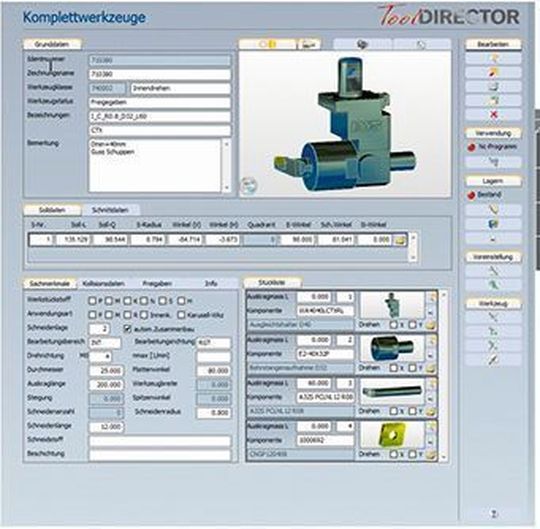Click the 3D view rotate icon in preview corner
The width and height of the screenshot is (540, 529).
pyautogui.click(x=249, y=186)
